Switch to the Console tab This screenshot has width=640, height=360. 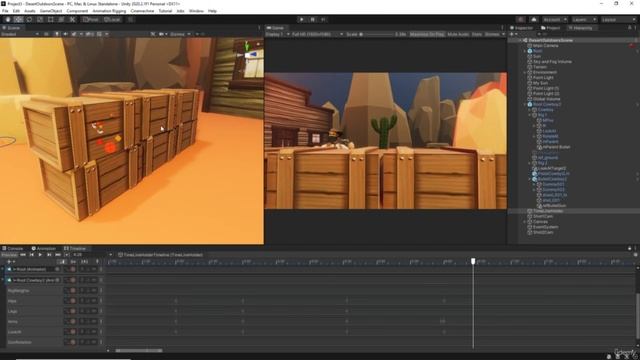(x=13, y=248)
